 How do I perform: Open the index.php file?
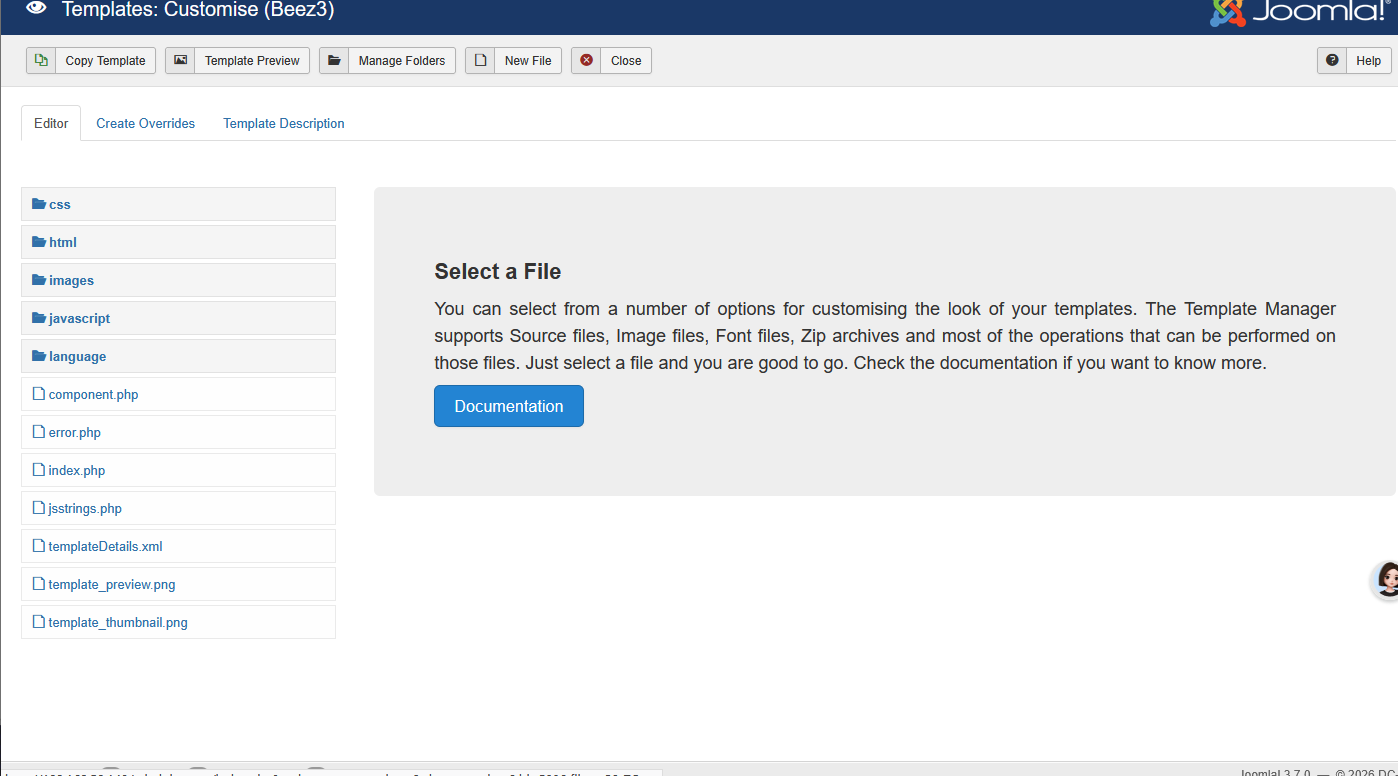point(76,470)
